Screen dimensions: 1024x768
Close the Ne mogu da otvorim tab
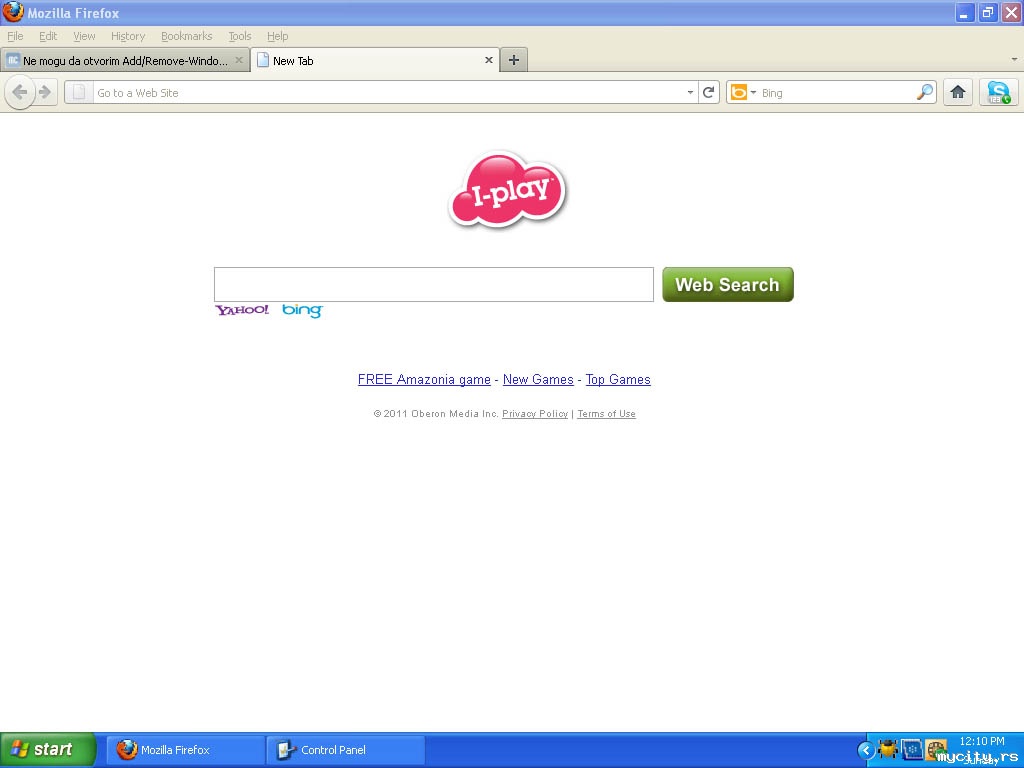coord(239,60)
